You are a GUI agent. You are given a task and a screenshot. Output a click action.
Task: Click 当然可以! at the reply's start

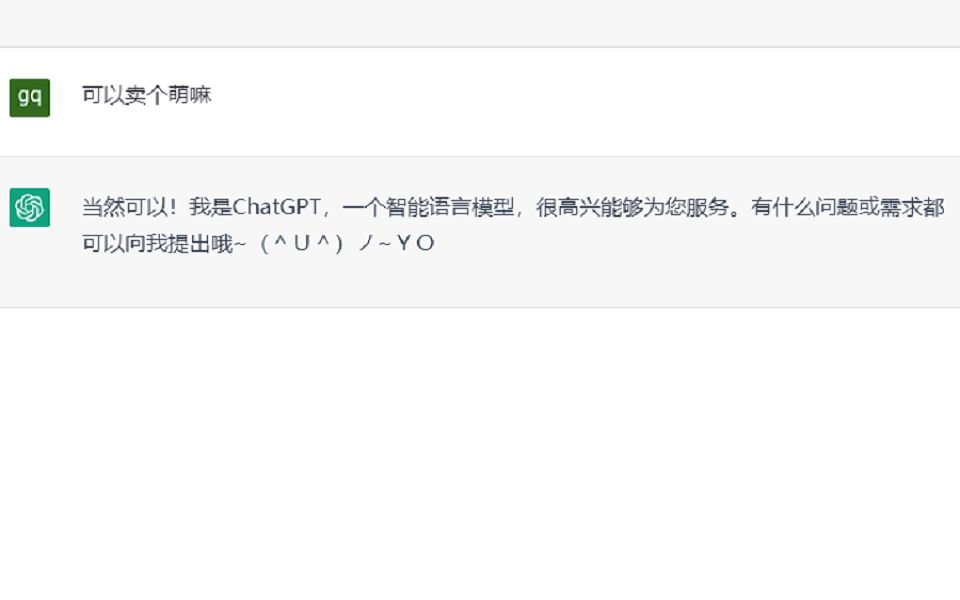pos(129,207)
